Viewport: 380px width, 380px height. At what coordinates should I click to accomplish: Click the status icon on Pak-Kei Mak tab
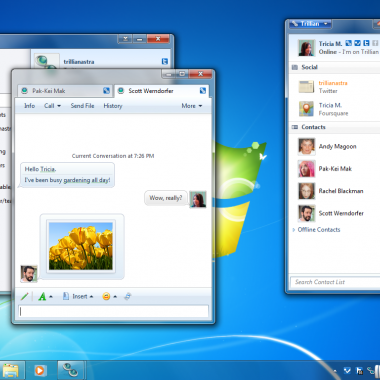tap(24, 91)
